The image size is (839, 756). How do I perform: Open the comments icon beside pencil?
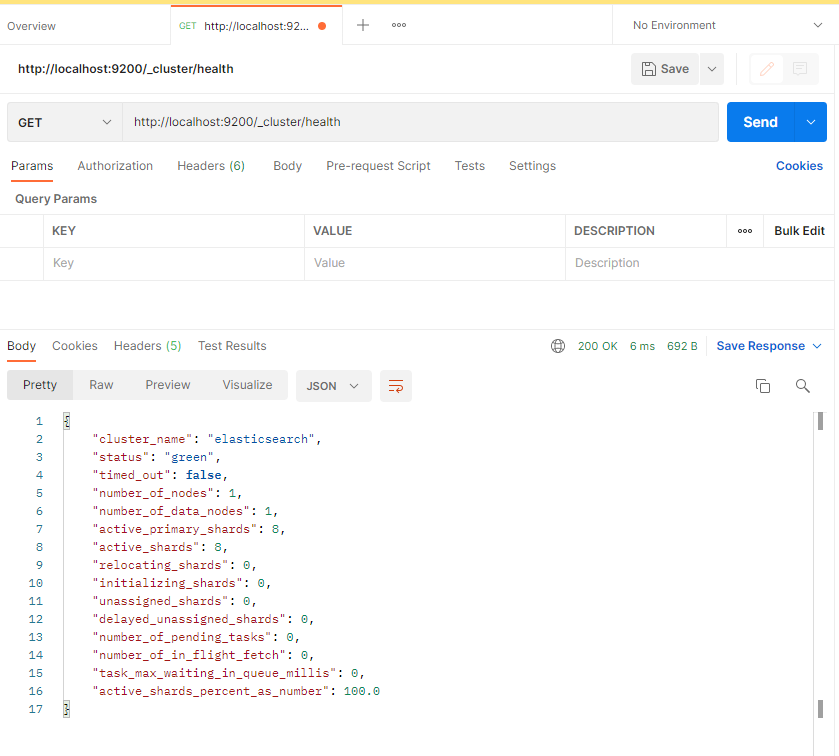point(800,69)
